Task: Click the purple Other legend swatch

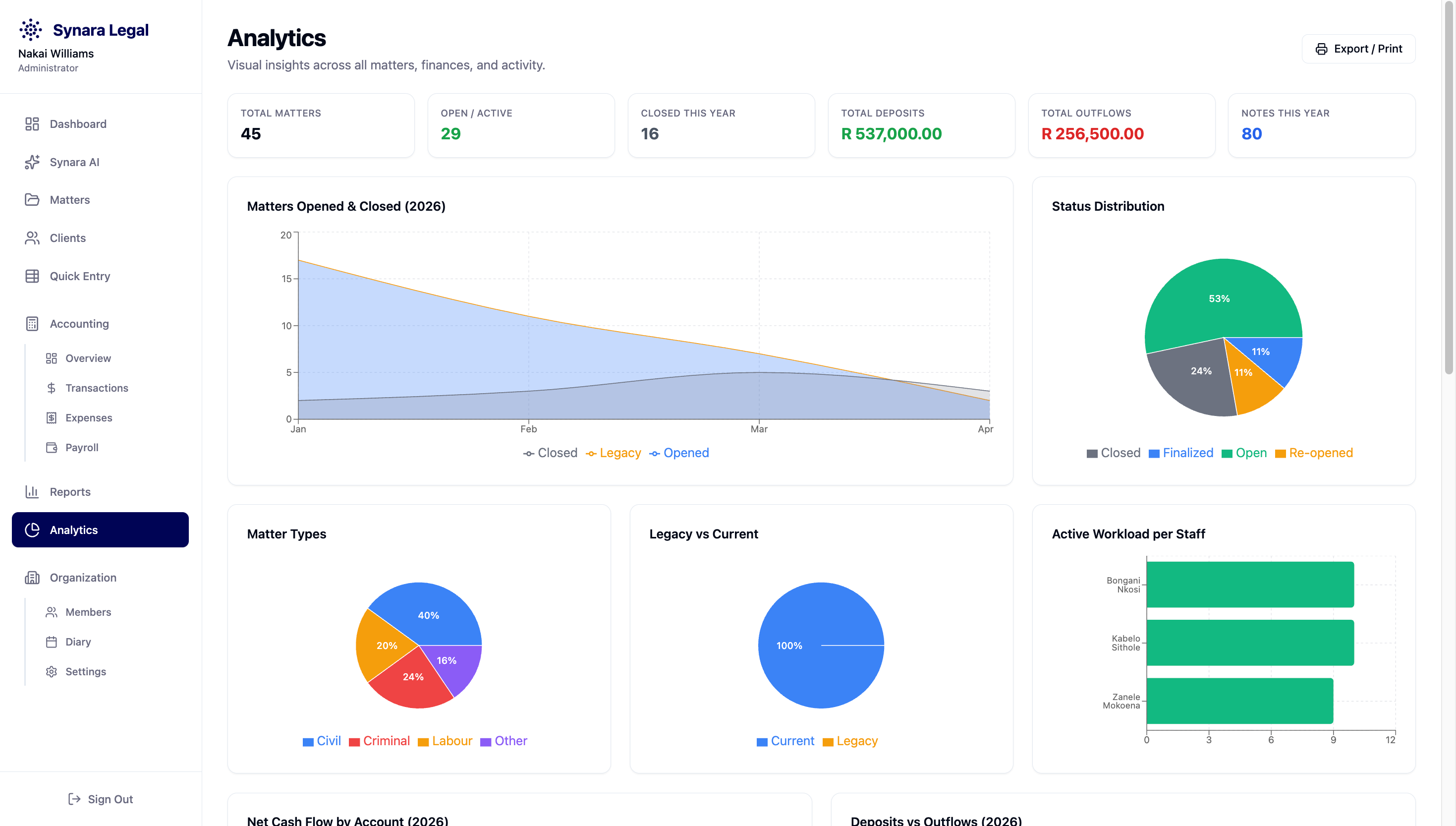Action: tap(485, 742)
